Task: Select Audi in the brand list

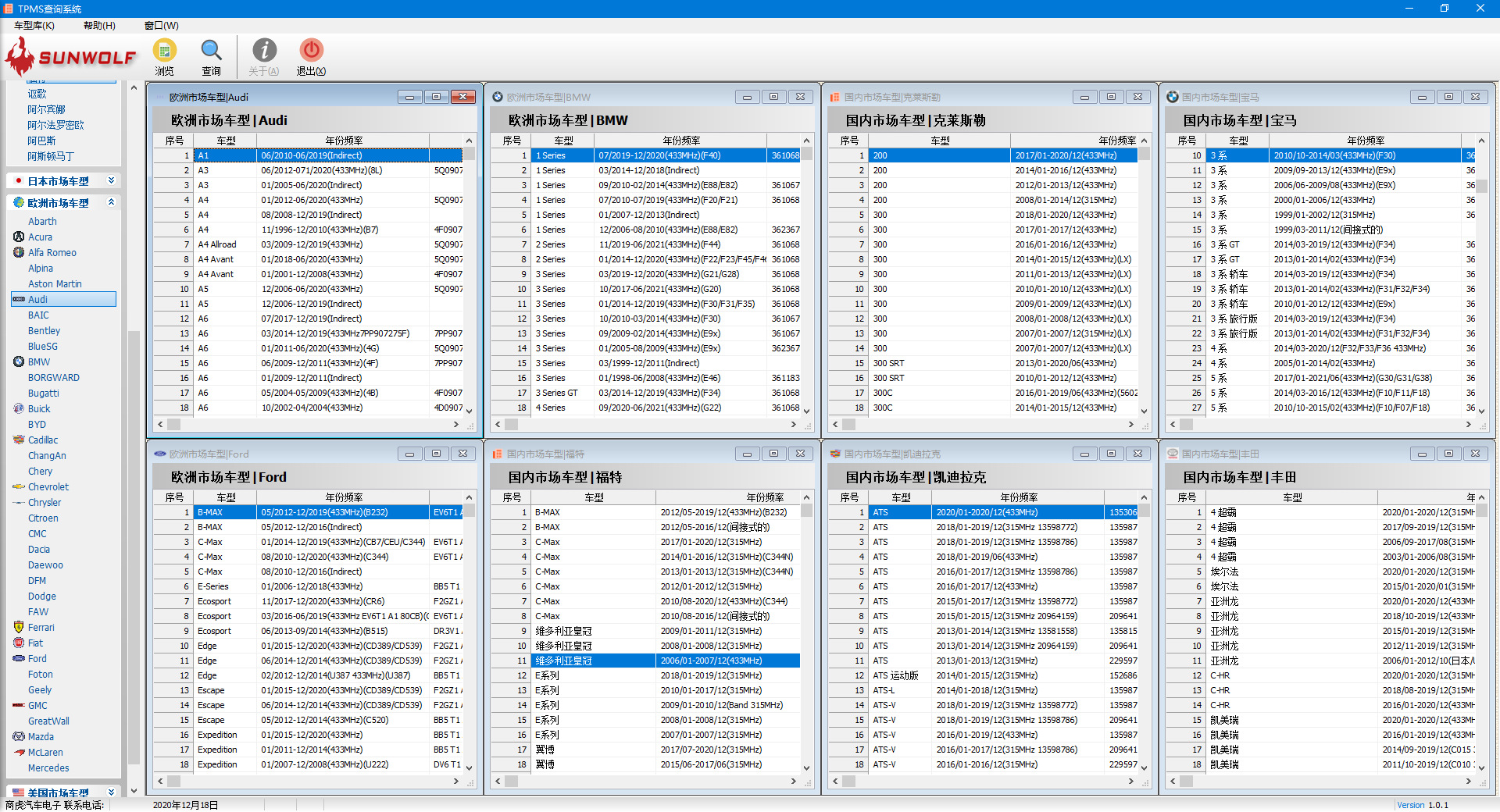Action: [x=64, y=299]
